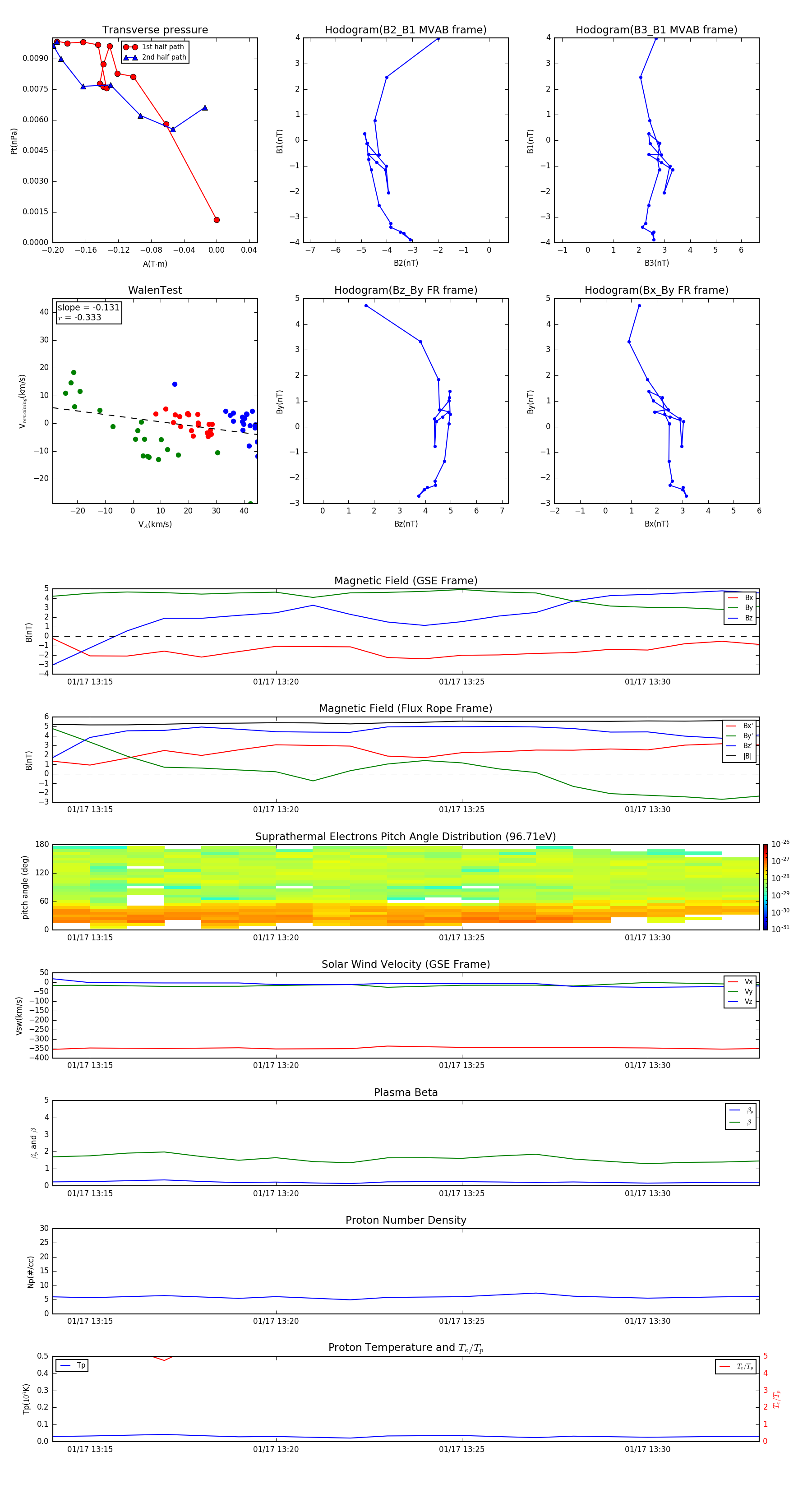Click the '01/17 13:30' tick under proton temperature plot
The width and height of the screenshot is (812, 1489).
pyautogui.click(x=647, y=1449)
